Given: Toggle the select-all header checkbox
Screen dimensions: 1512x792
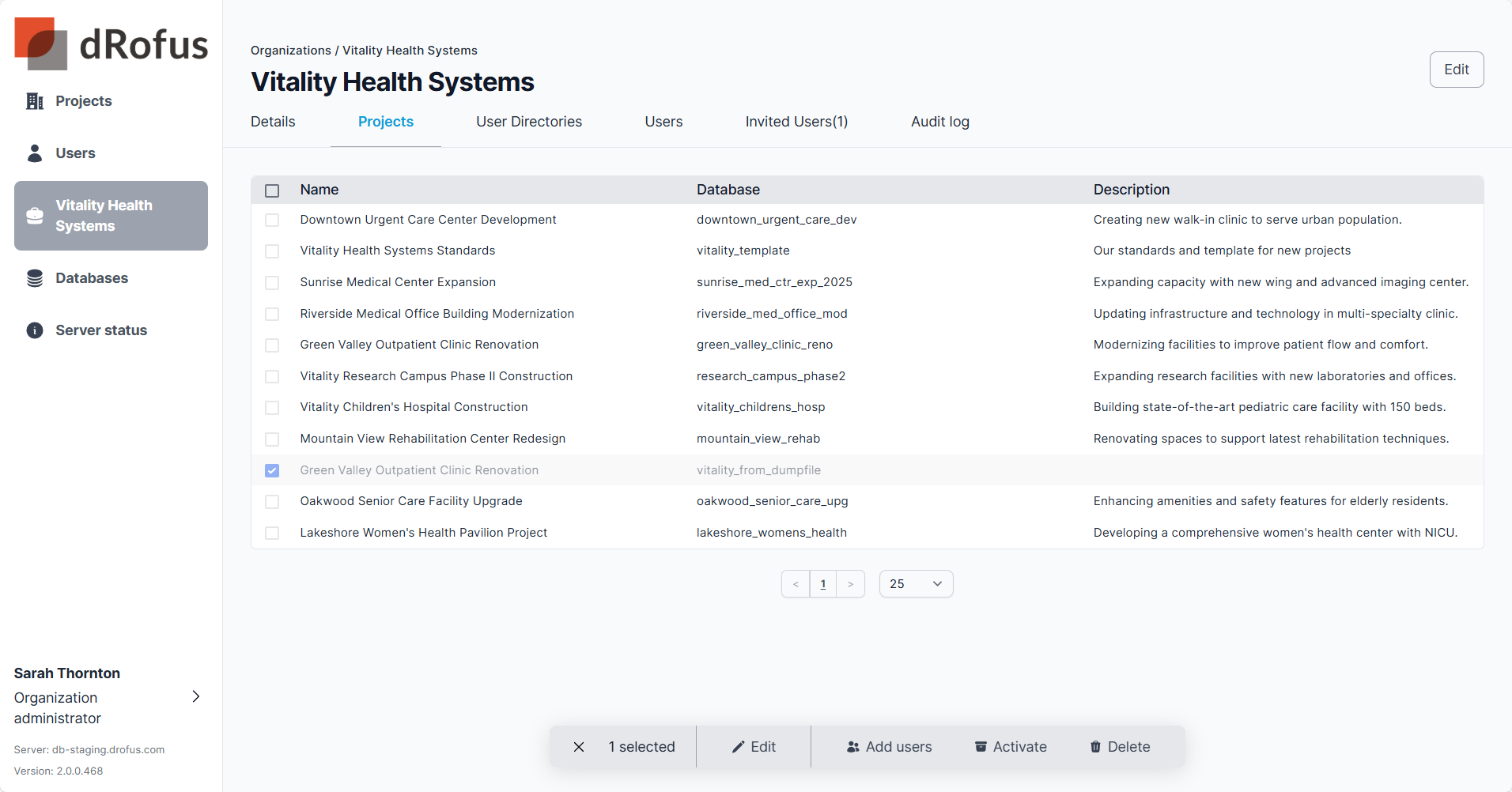Looking at the screenshot, I should click(272, 190).
